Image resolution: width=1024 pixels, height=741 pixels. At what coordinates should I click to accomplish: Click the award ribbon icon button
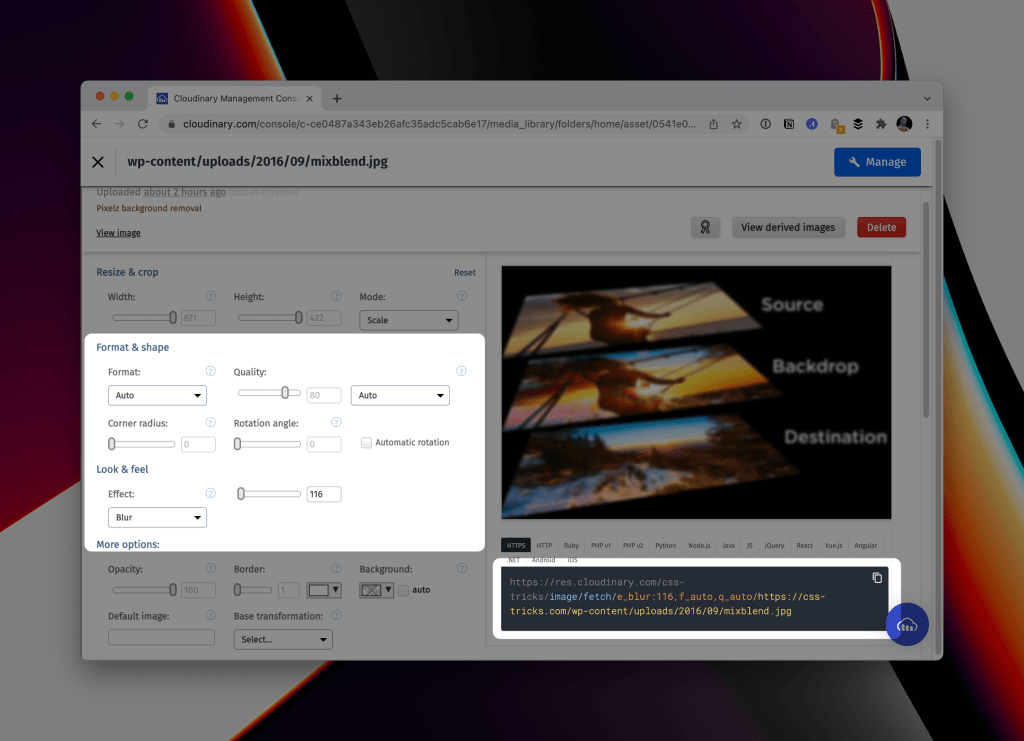point(705,227)
